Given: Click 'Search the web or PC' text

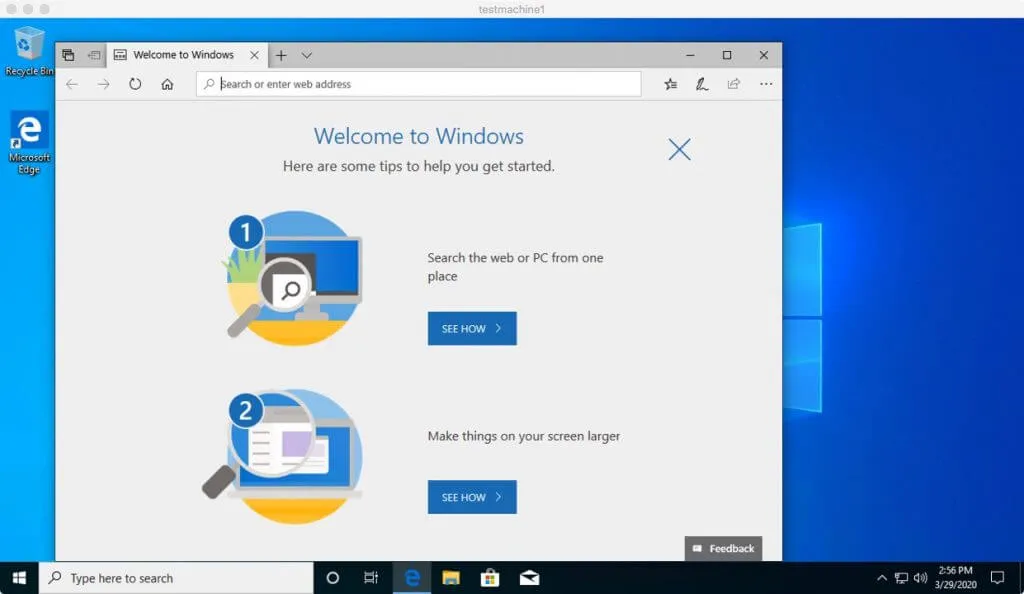Looking at the screenshot, I should tap(515, 267).
